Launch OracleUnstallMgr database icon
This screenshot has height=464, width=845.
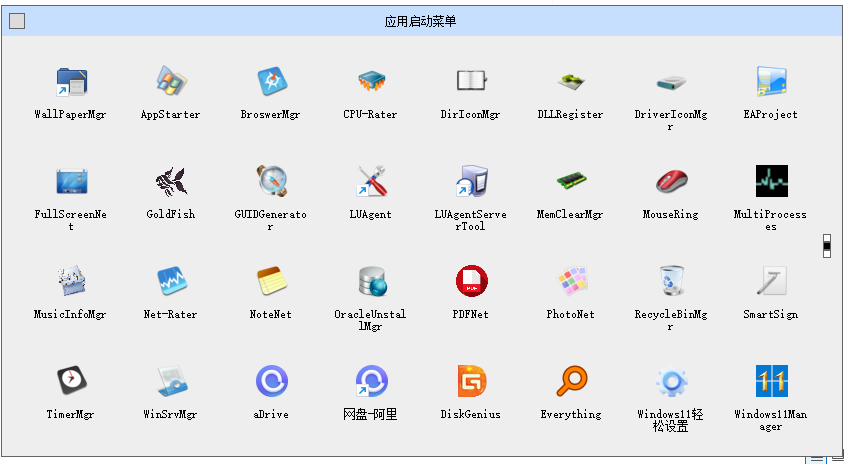coord(372,281)
